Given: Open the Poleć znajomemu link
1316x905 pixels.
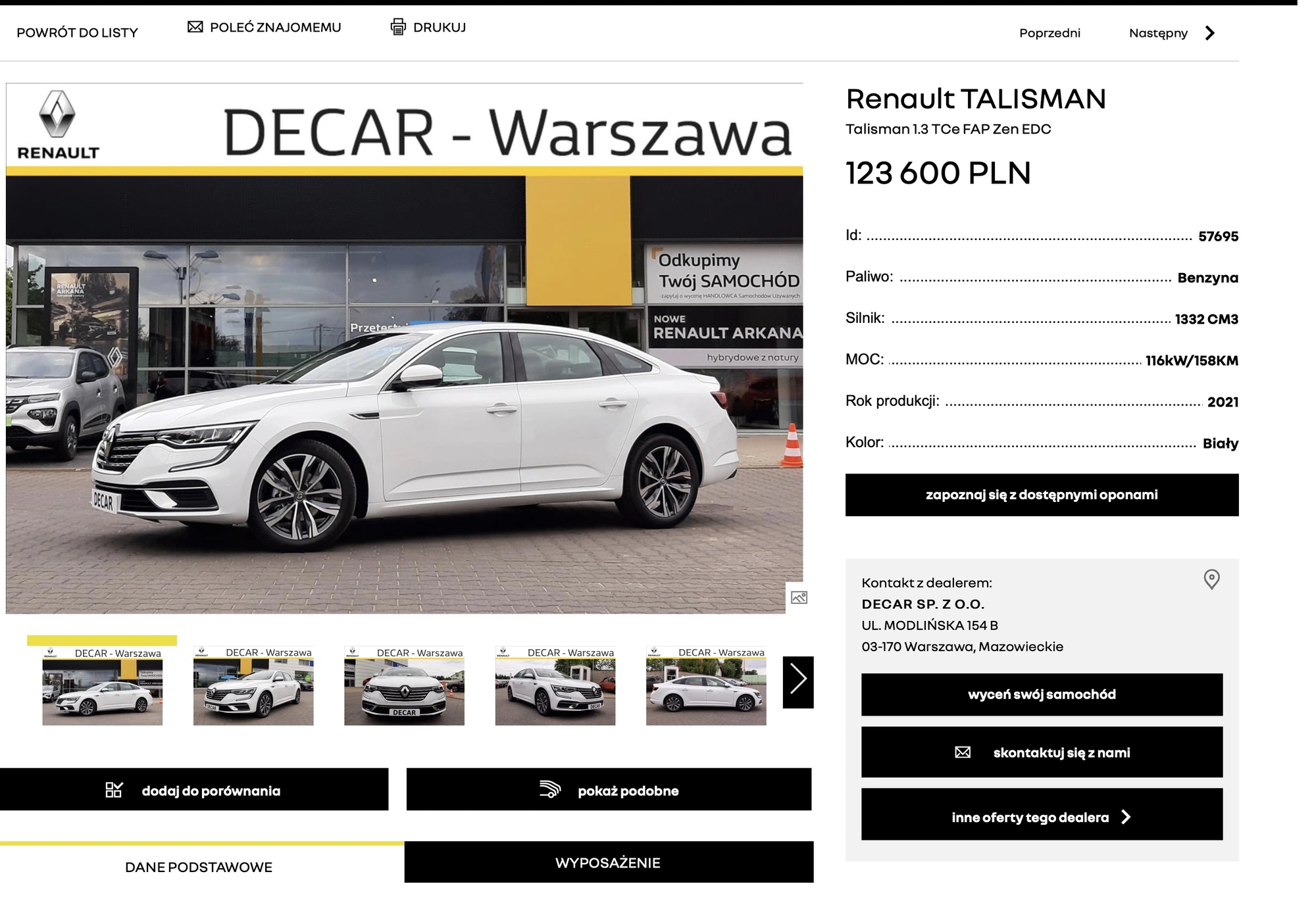Looking at the screenshot, I should pyautogui.click(x=265, y=27).
